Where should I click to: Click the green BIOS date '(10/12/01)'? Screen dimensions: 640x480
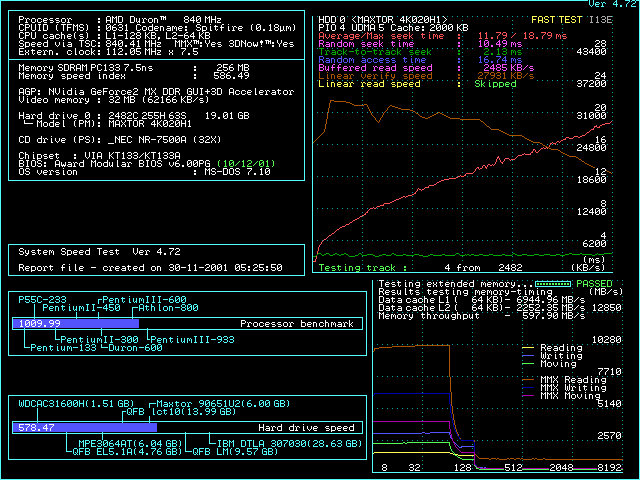[x=246, y=164]
